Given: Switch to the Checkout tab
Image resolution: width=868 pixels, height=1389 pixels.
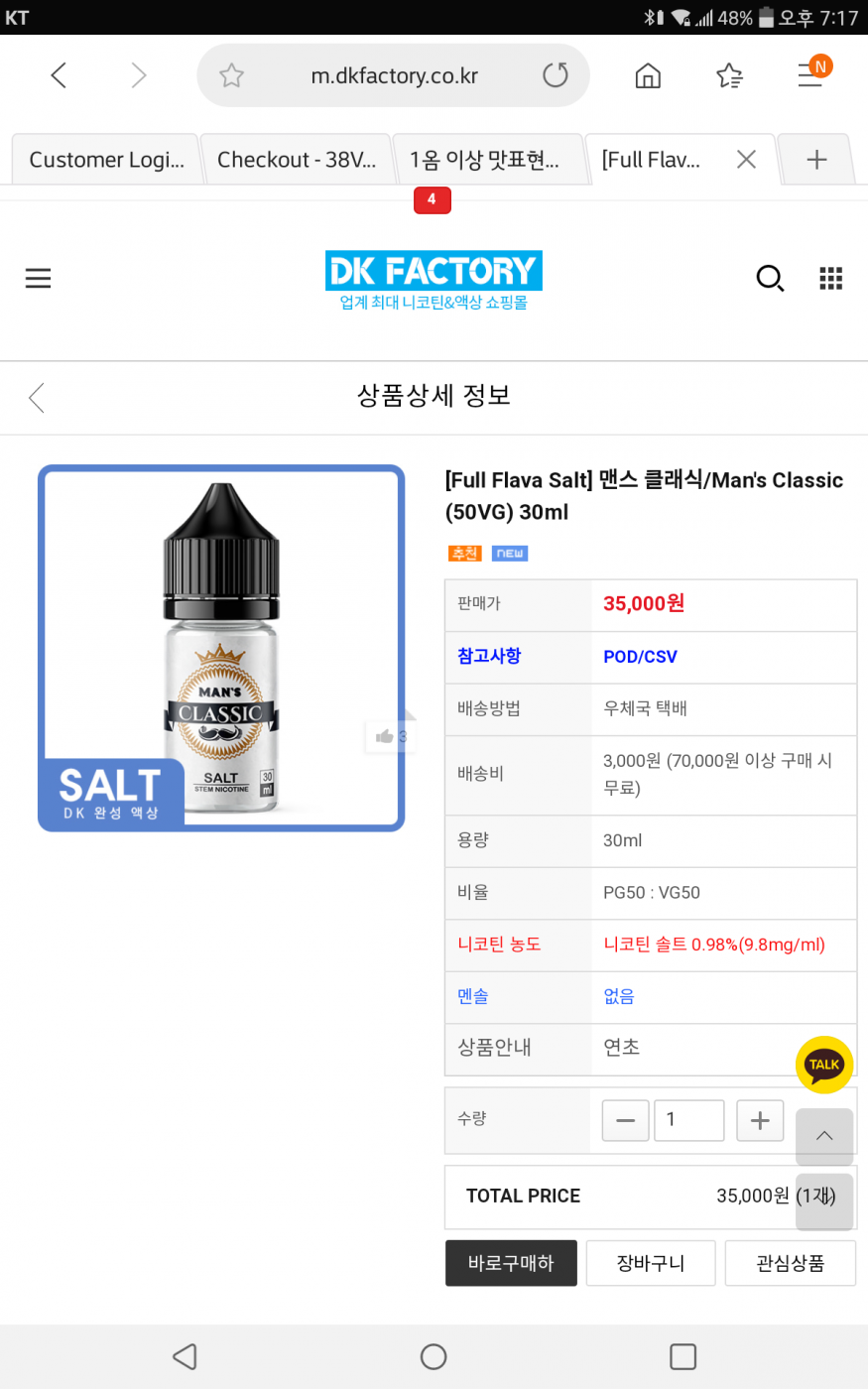Looking at the screenshot, I should coord(296,160).
